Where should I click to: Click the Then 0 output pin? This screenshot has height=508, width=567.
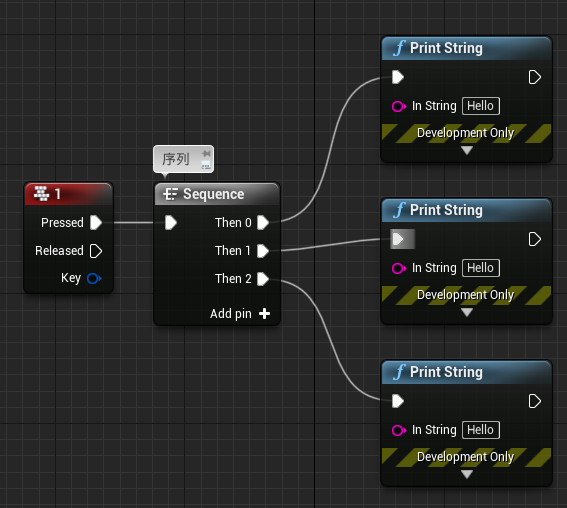point(263,223)
